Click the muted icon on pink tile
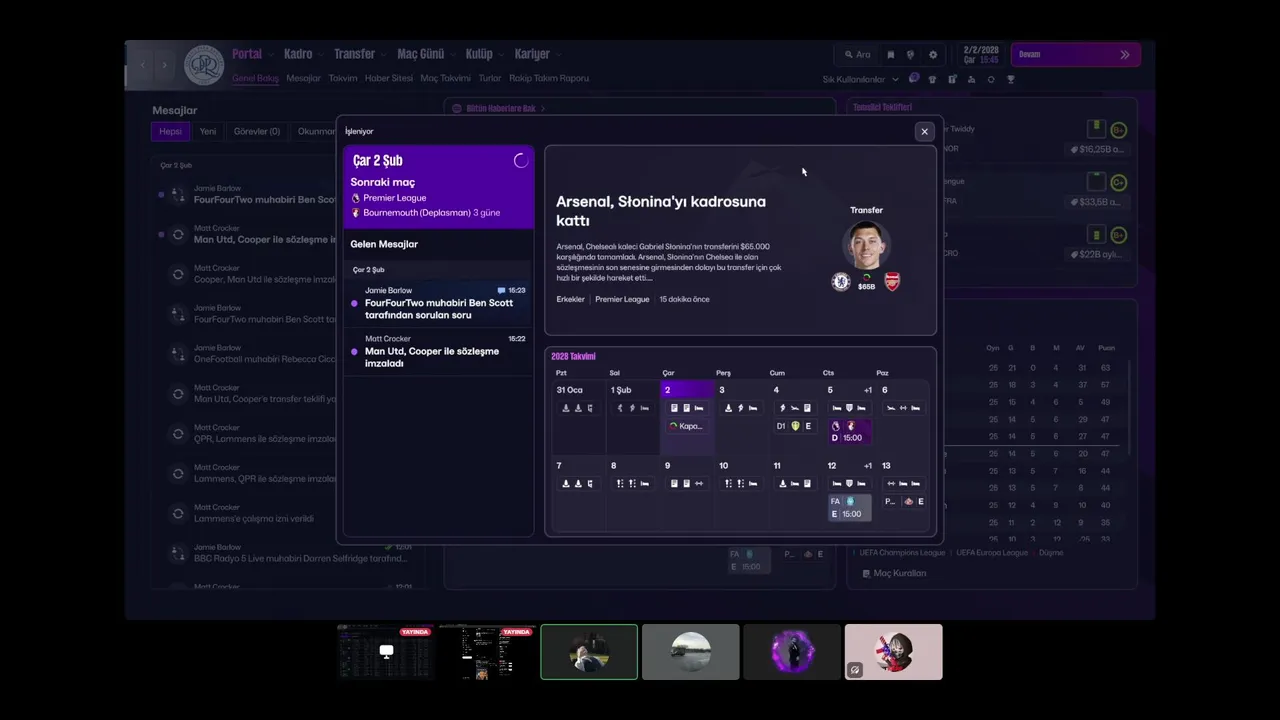The width and height of the screenshot is (1280, 720). (855, 670)
